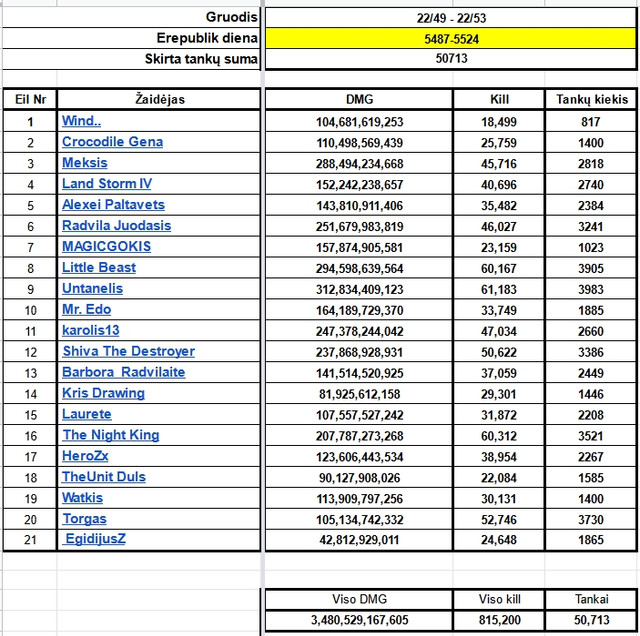Select DMG value 312,834,409,123

359,289
